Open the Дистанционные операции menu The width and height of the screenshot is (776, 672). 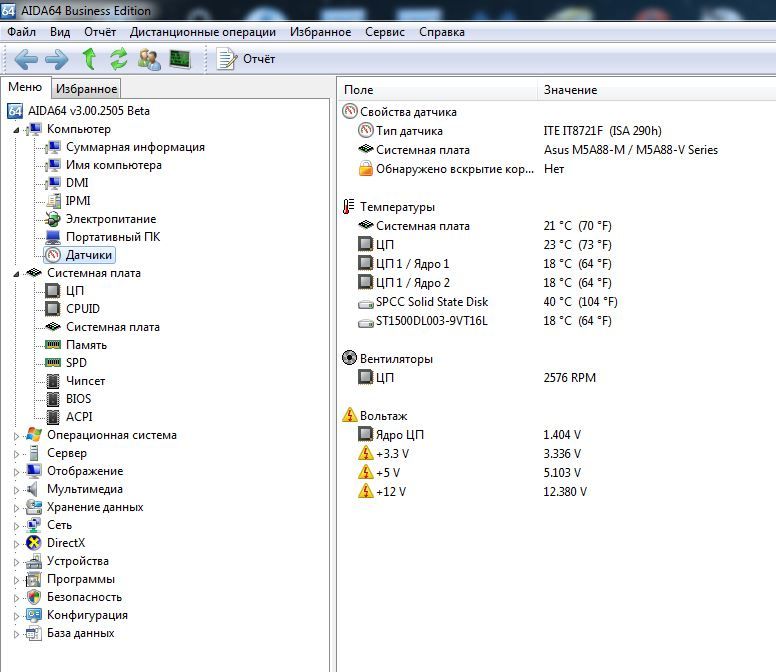point(203,32)
